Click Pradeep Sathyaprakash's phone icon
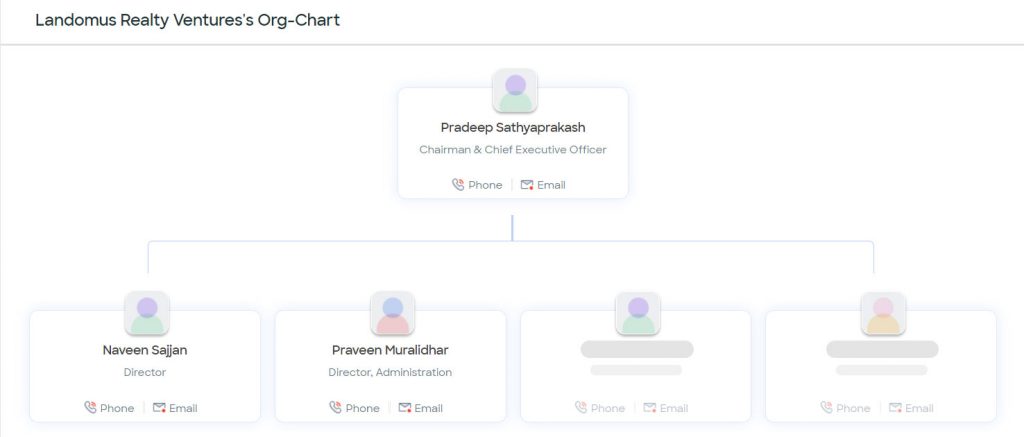 pos(458,185)
